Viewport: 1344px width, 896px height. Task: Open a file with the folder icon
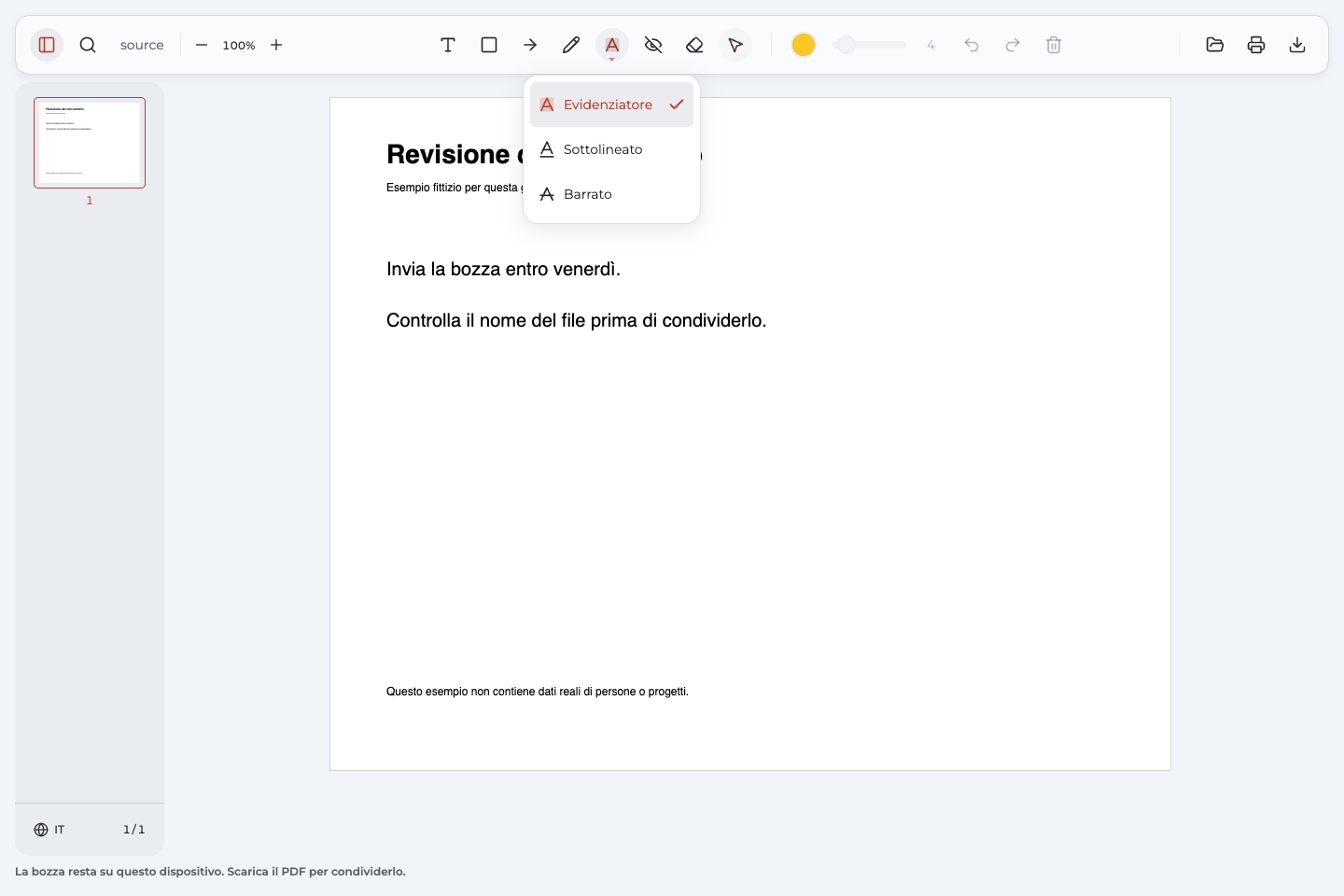tap(1215, 45)
